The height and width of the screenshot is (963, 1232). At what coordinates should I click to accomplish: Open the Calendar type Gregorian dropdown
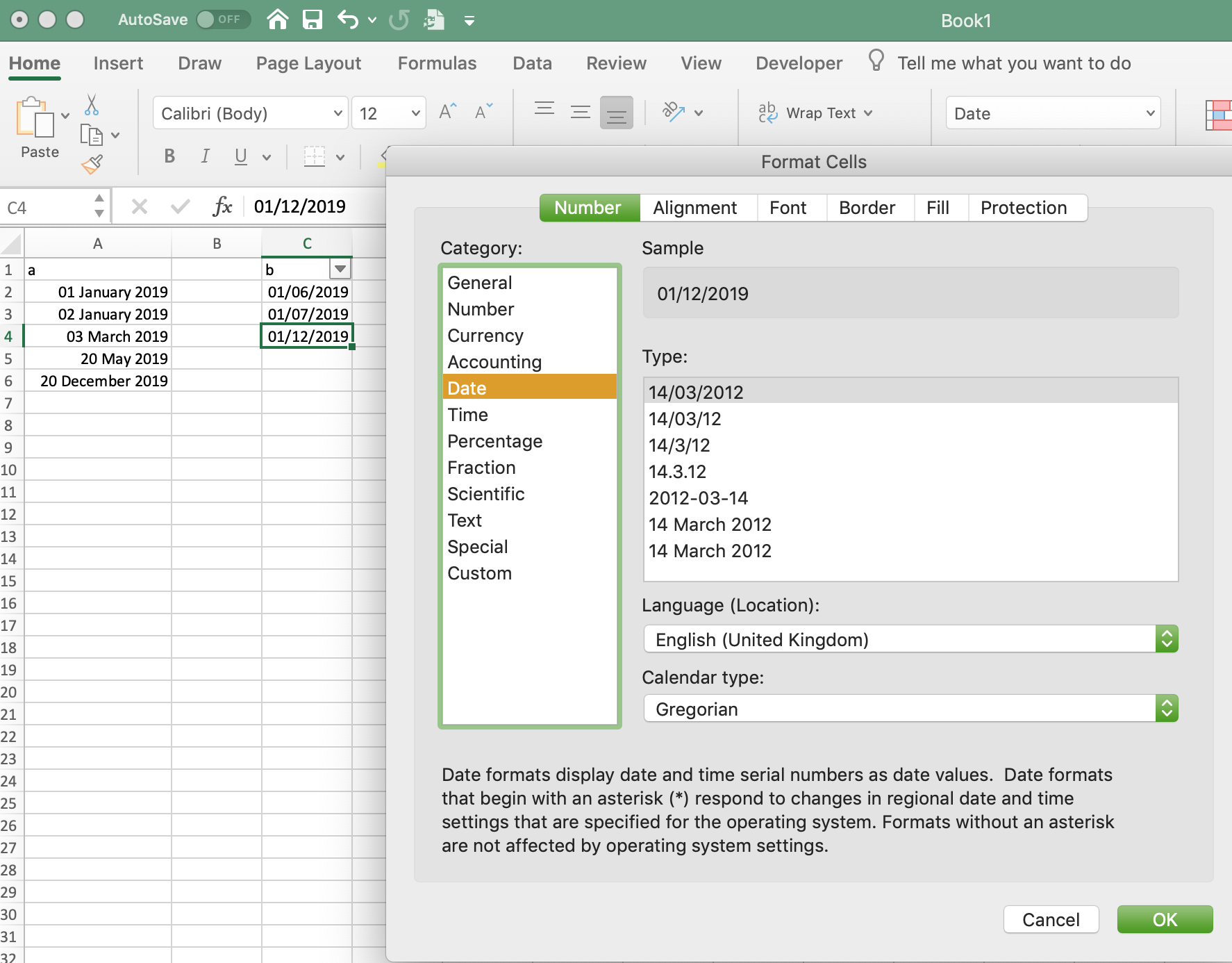(911, 709)
